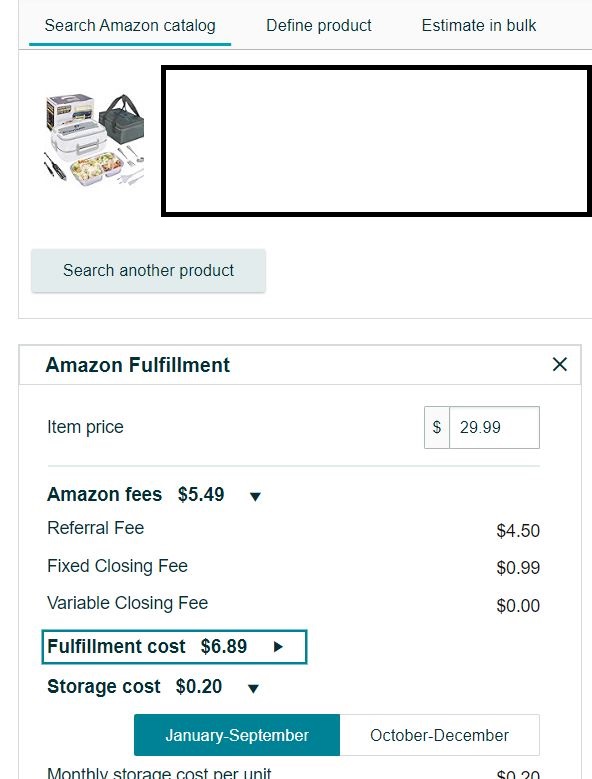Click the Fixed Closing Fee label
Image resolution: width=592 pixels, height=779 pixels.
(x=117, y=566)
